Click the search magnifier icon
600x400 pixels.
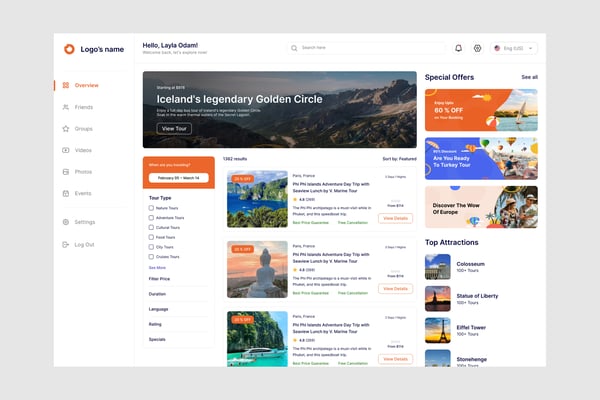(294, 48)
